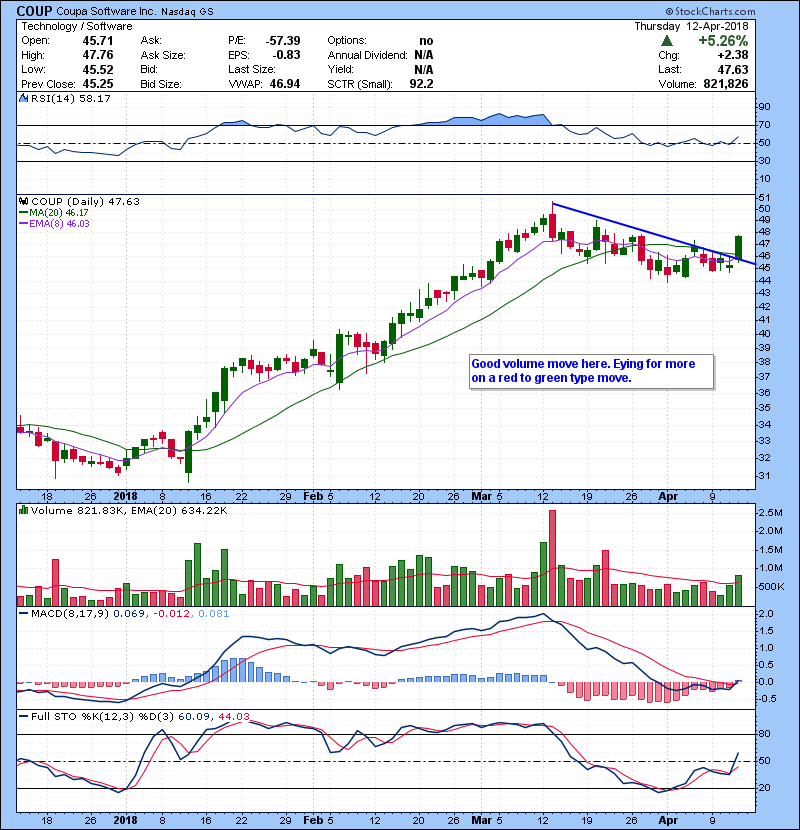Click the stochastic %K value 60.09
The image size is (800, 830).
point(193,717)
